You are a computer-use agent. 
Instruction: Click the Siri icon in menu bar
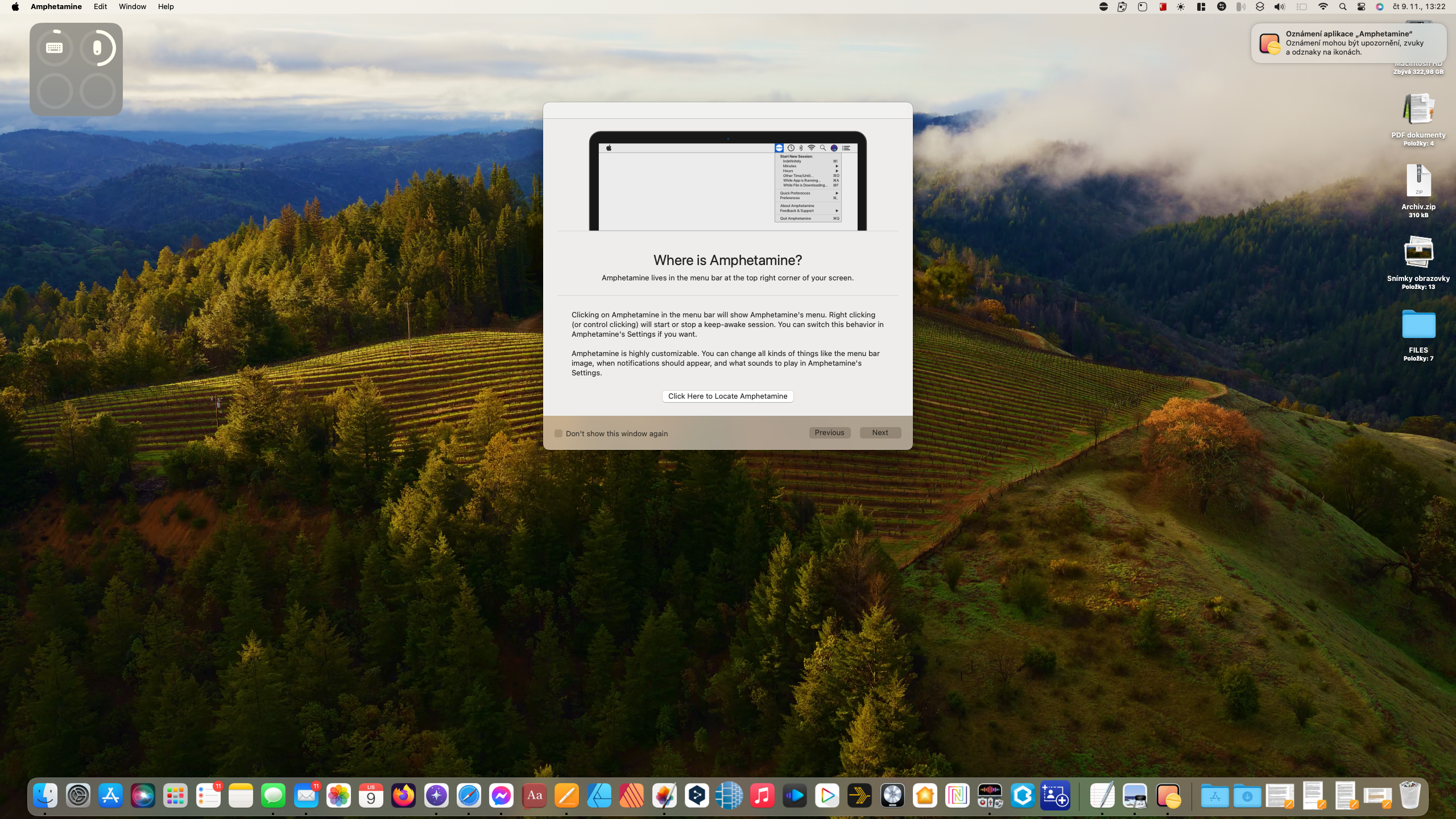click(x=1379, y=7)
